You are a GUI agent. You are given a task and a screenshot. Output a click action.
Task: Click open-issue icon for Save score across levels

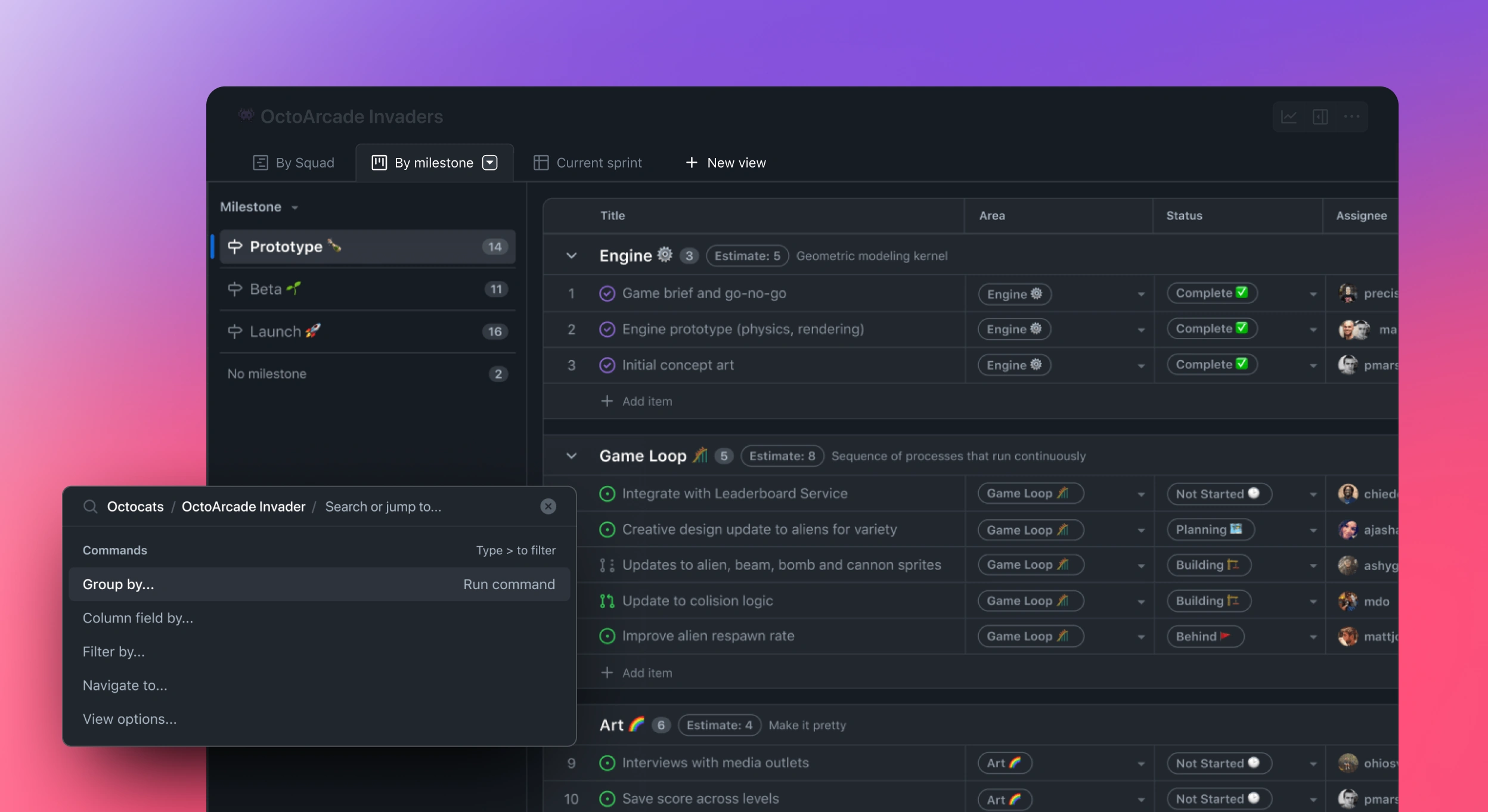607,799
